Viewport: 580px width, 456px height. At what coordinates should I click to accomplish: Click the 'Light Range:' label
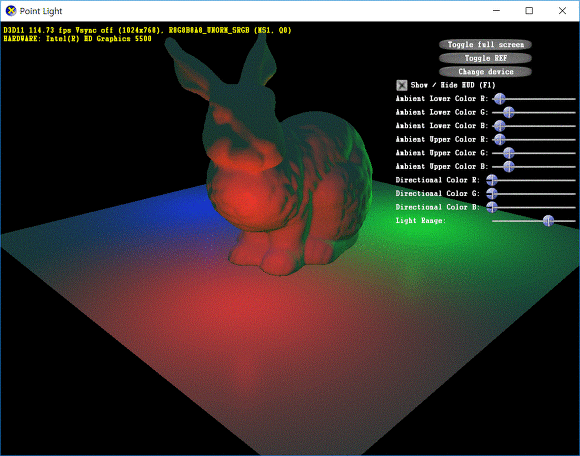coord(421,221)
